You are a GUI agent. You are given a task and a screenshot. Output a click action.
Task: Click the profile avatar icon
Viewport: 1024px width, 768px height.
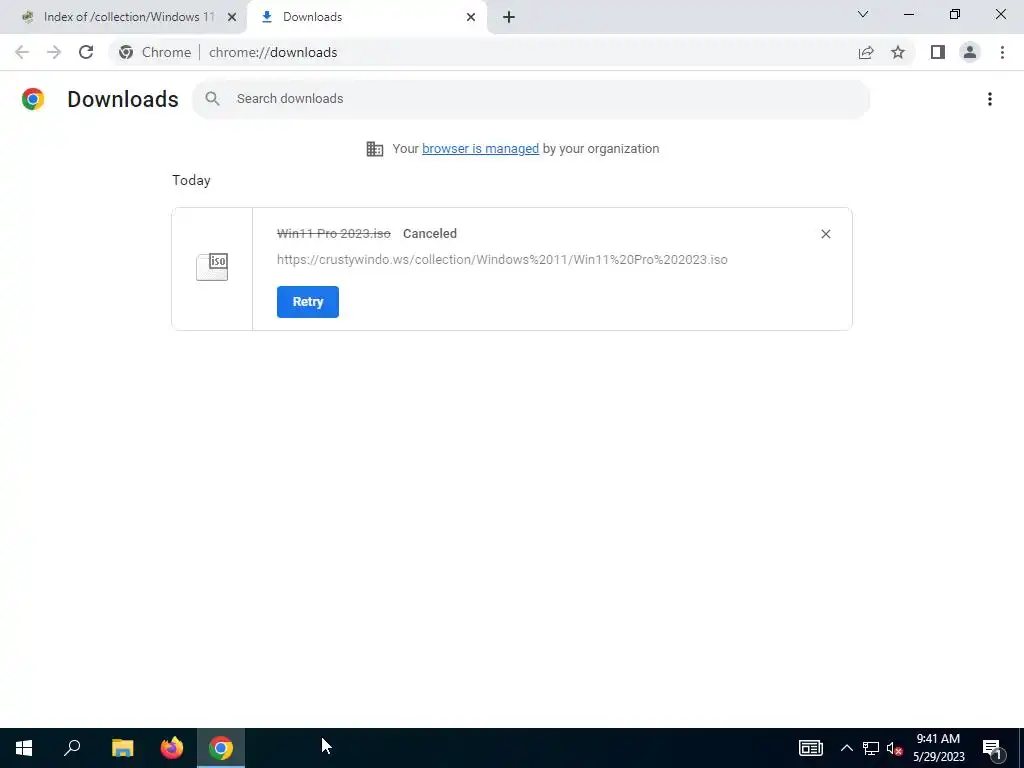pyautogui.click(x=969, y=52)
